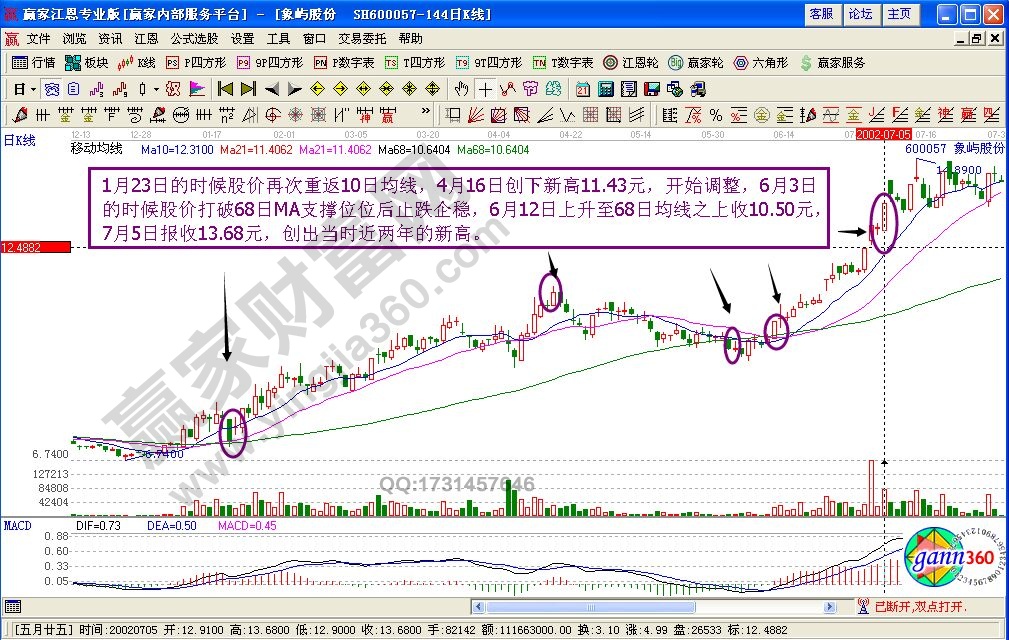The image size is (1009, 640).
Task: Click the 板块 sector icon
Action: point(86,62)
